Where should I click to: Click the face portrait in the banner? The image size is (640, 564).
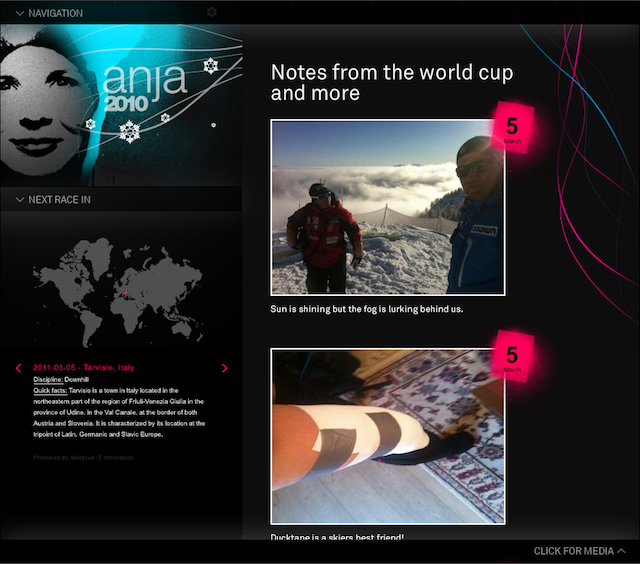coord(43,108)
